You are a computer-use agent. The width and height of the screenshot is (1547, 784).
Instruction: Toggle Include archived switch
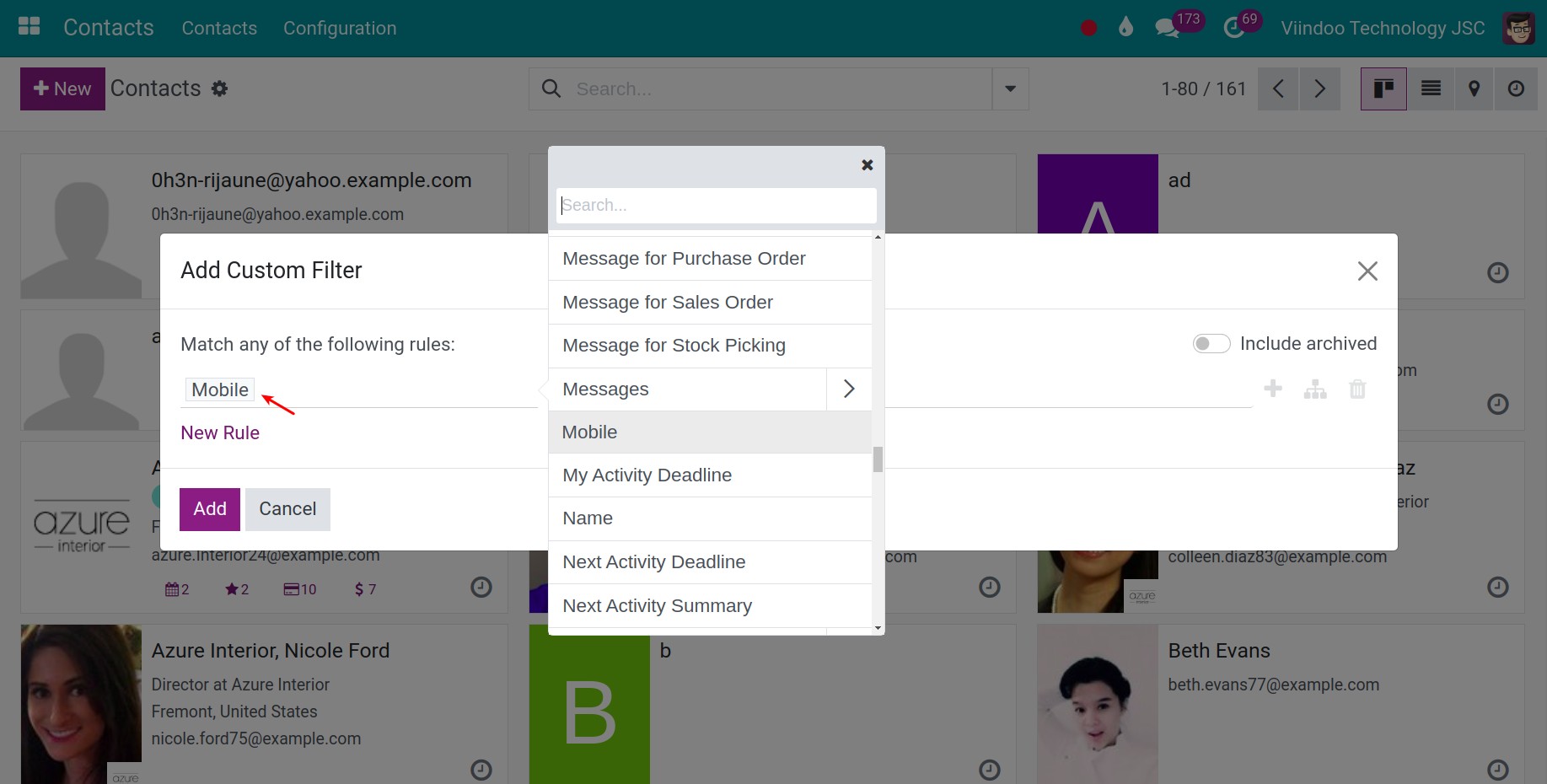pyautogui.click(x=1211, y=344)
